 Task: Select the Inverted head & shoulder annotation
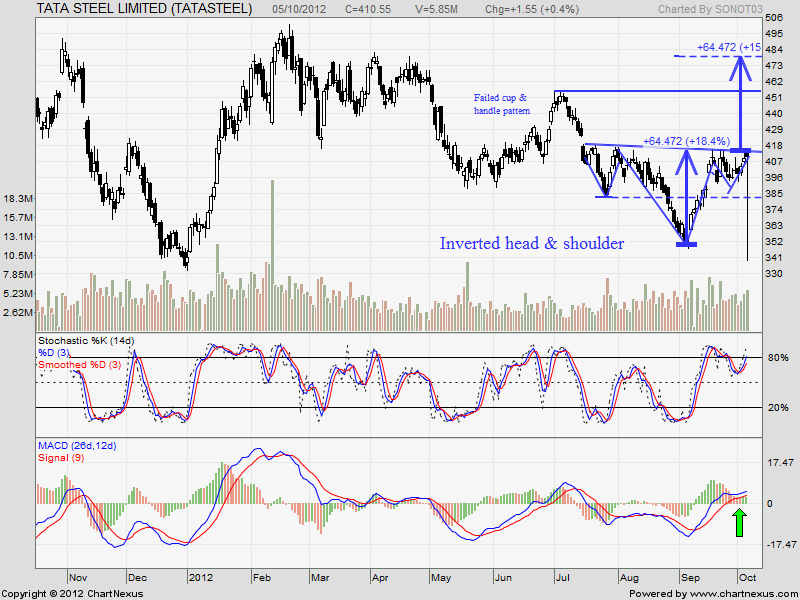(532, 243)
